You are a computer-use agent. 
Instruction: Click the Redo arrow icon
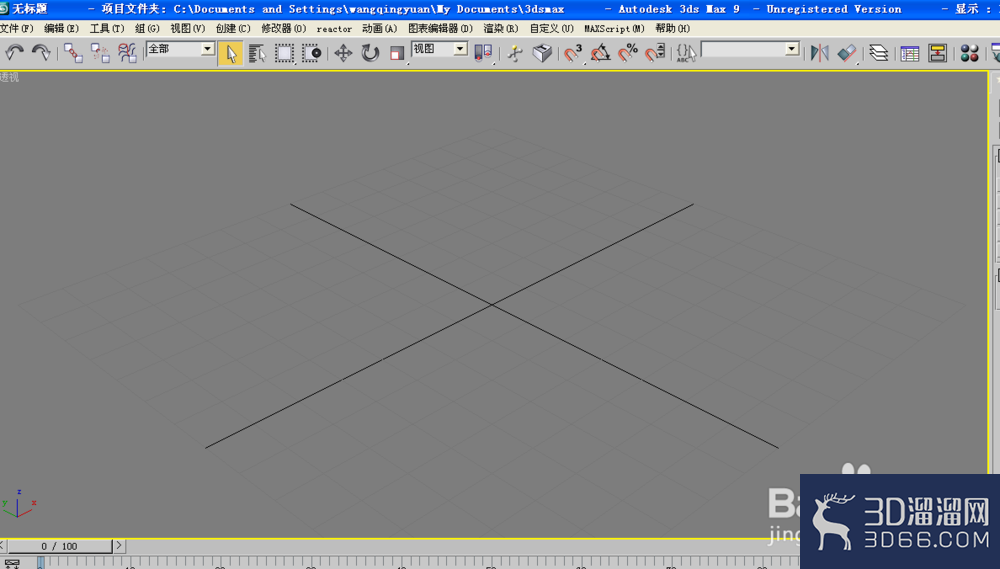pos(41,52)
